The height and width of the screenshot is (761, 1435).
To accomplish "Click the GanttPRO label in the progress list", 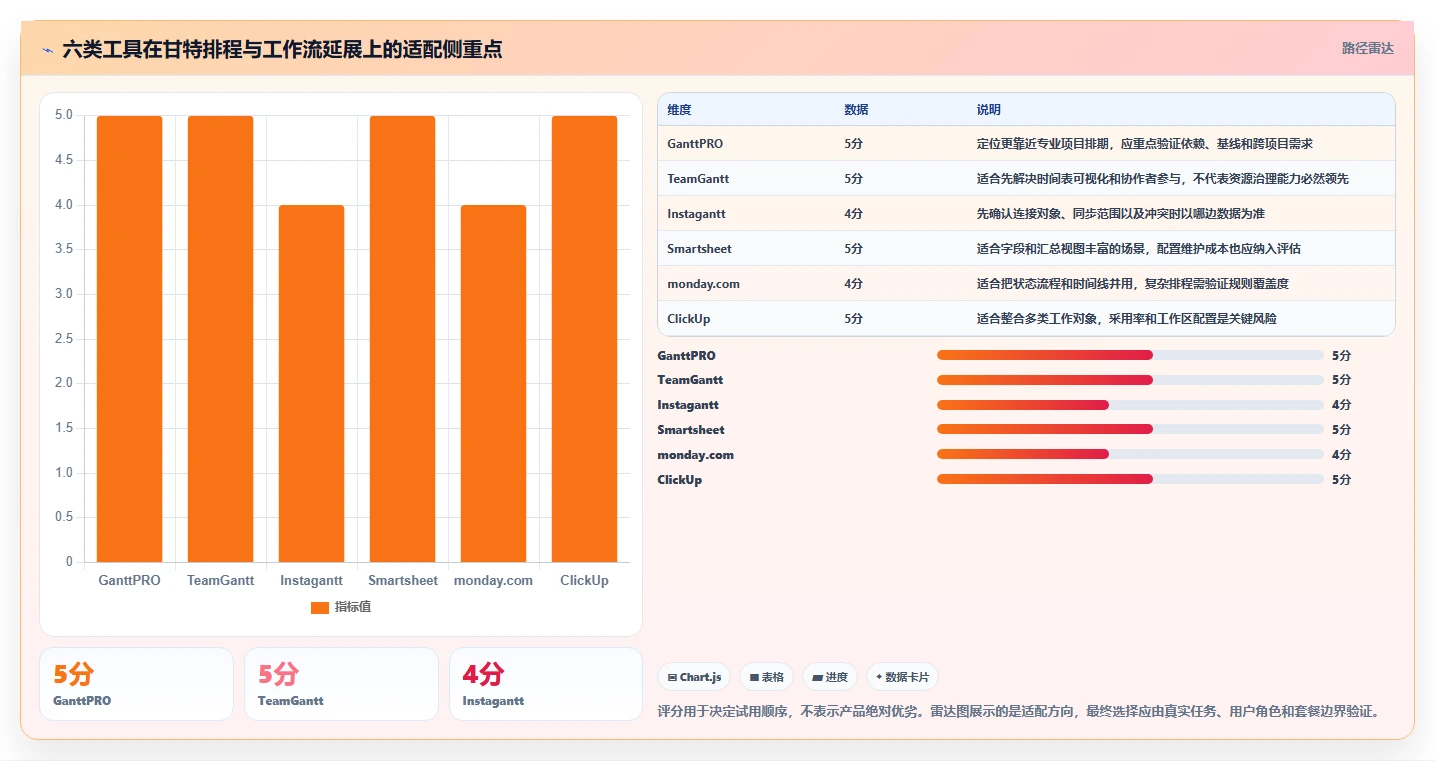I will pyautogui.click(x=686, y=356).
